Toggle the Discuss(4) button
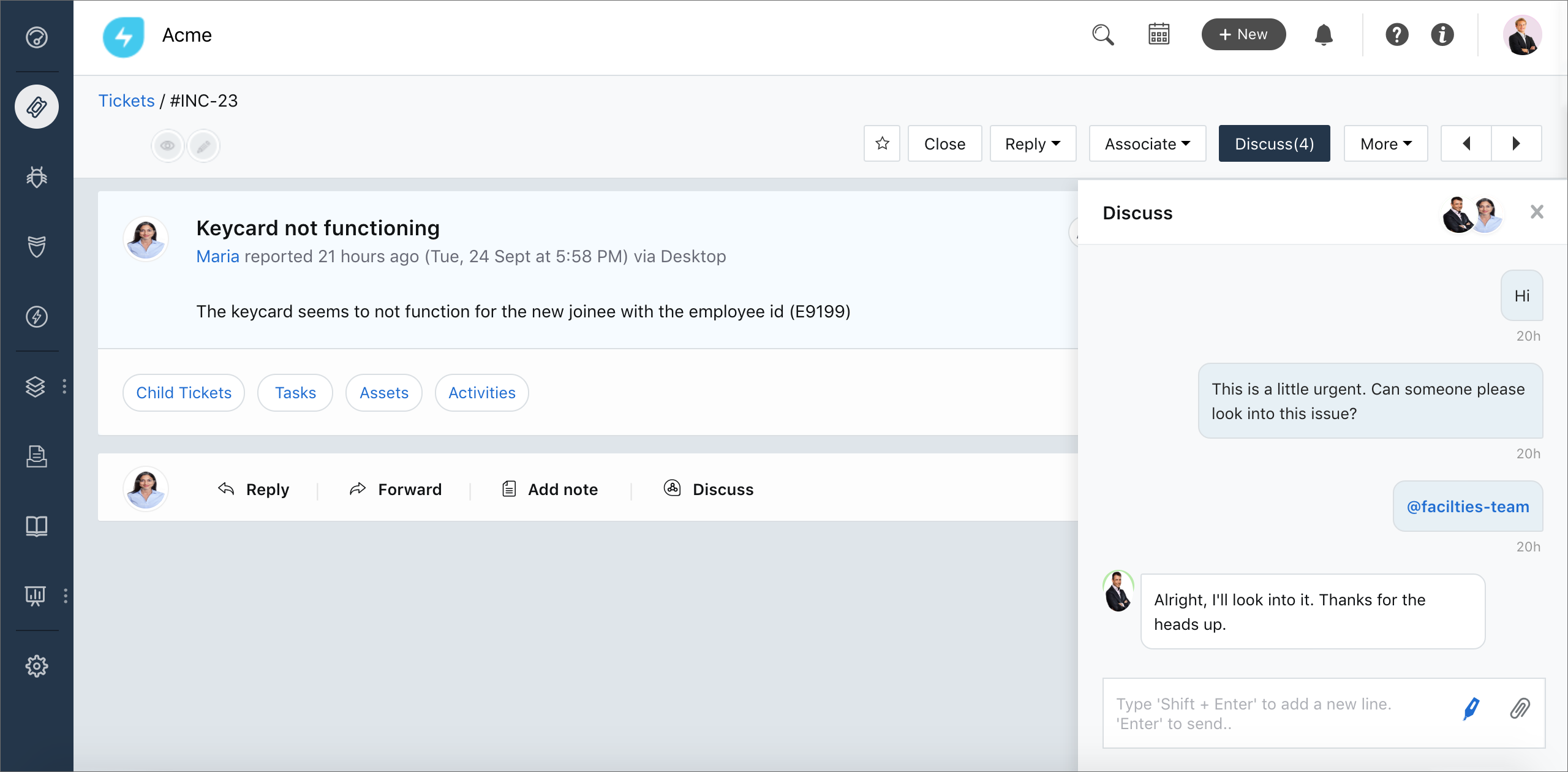 [1274, 143]
